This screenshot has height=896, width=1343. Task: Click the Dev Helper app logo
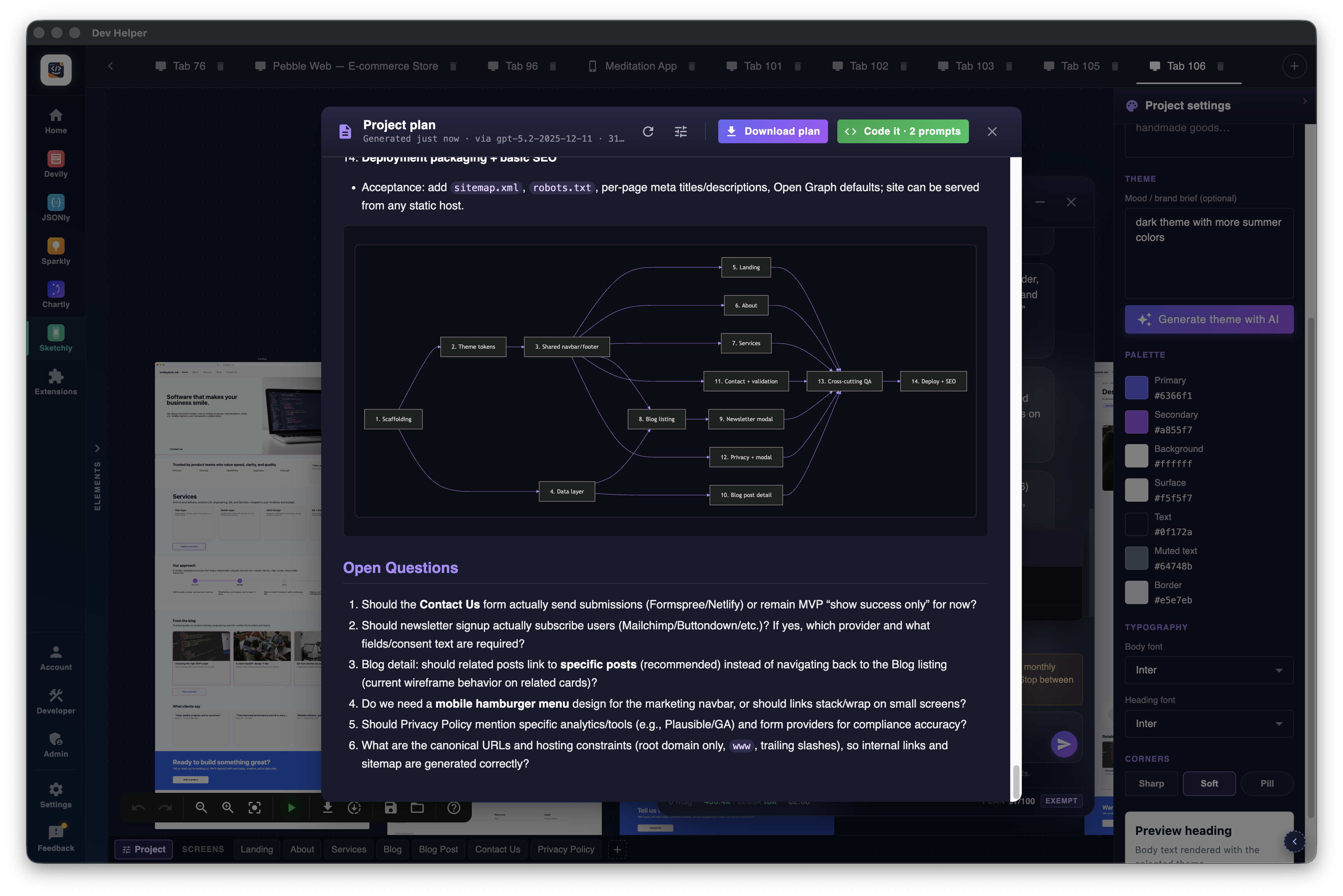click(55, 70)
